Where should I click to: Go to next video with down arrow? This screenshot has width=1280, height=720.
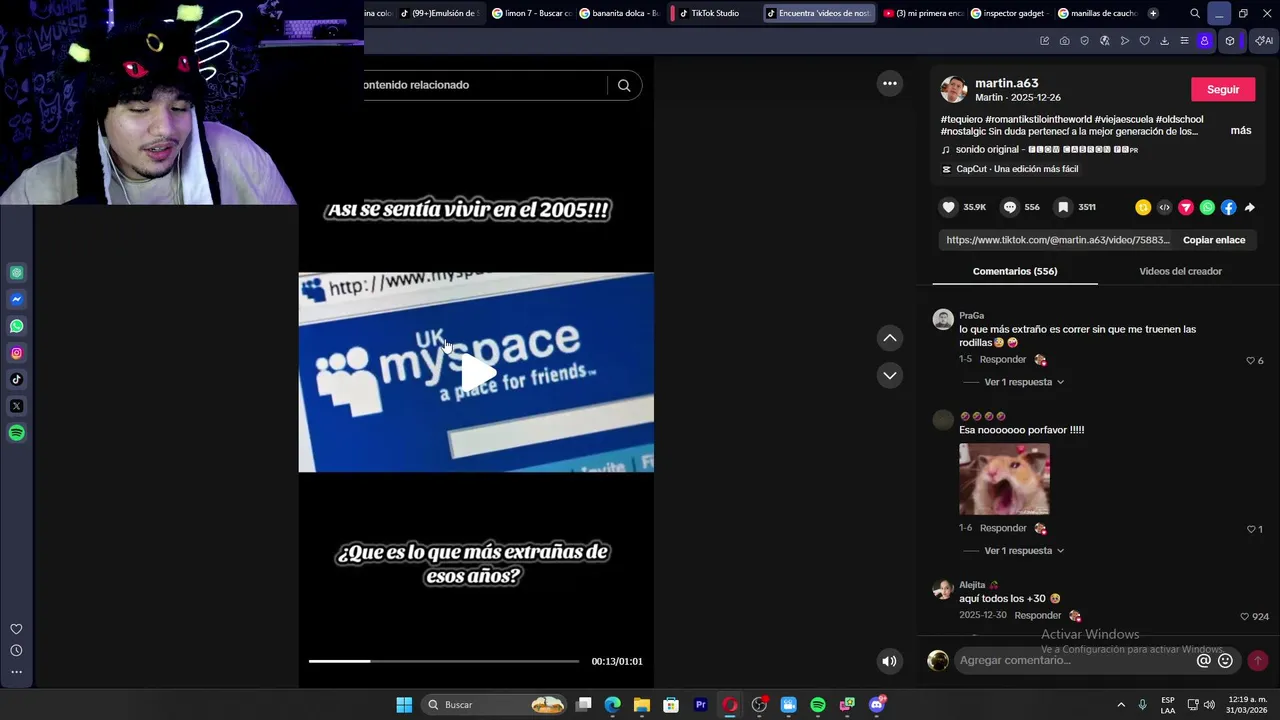[889, 375]
